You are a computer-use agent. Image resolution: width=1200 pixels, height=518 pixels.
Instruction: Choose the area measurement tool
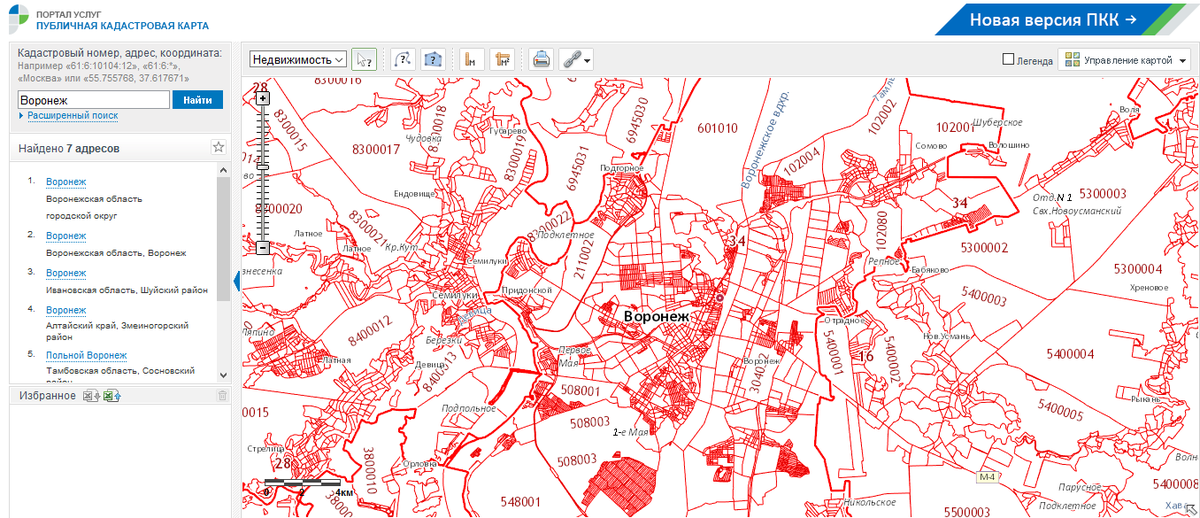502,59
